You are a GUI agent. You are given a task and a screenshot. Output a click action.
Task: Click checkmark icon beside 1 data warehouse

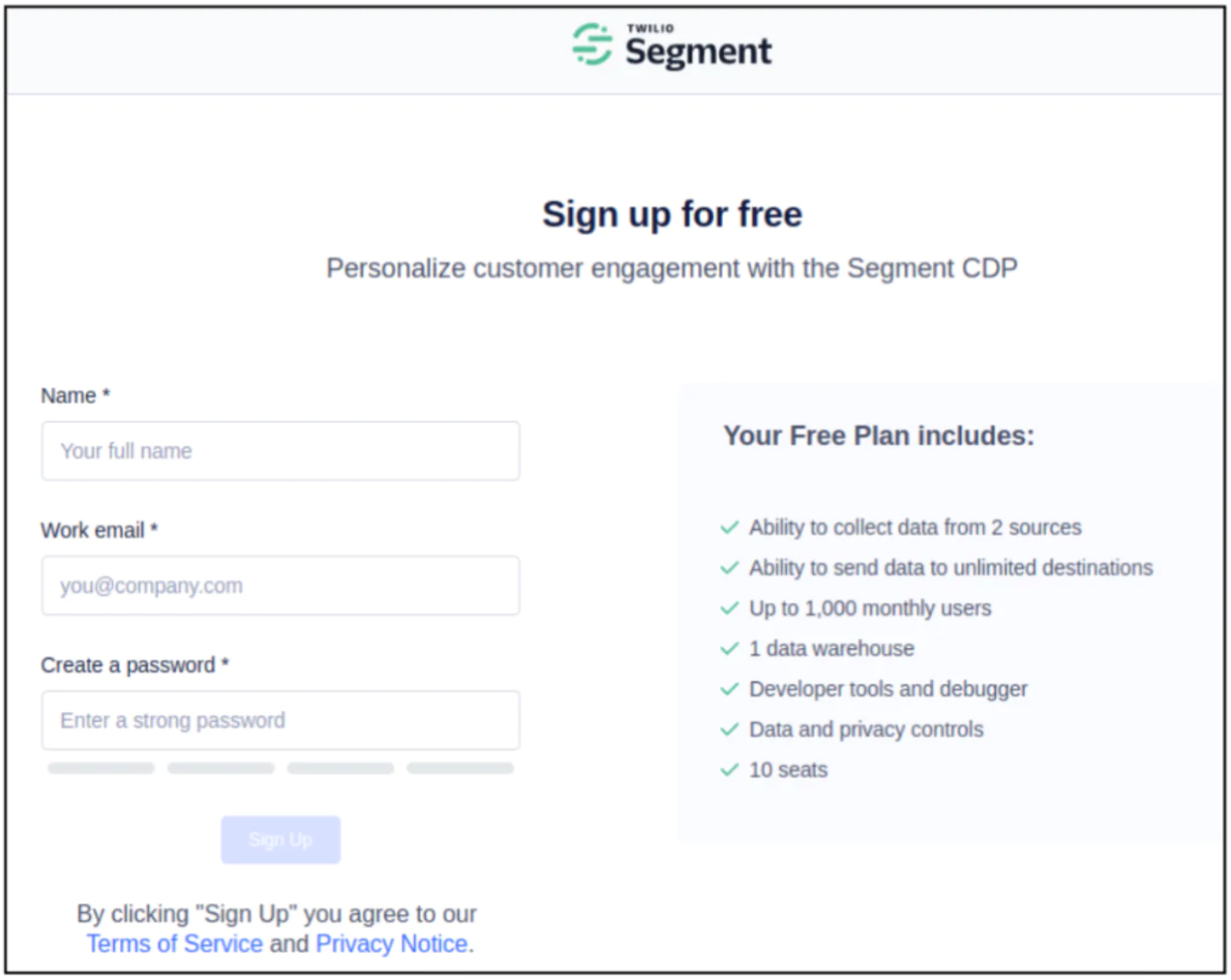coord(730,649)
